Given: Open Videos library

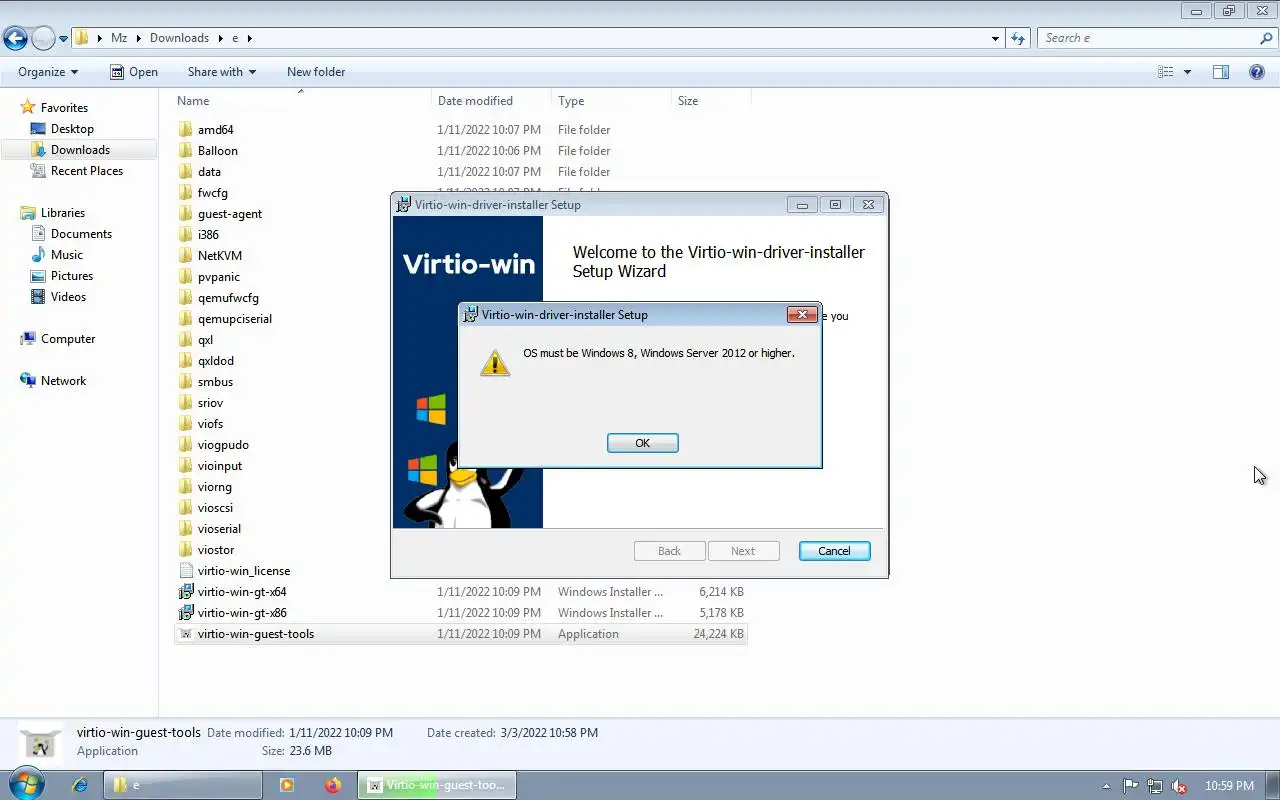Looking at the screenshot, I should [x=68, y=297].
